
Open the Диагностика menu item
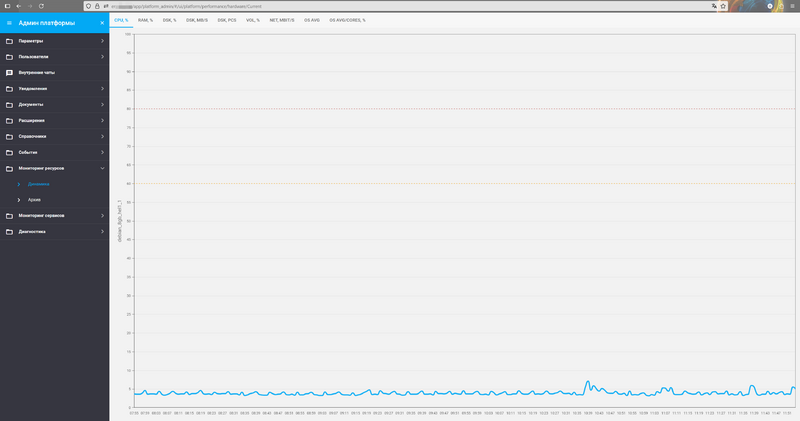(x=39, y=232)
